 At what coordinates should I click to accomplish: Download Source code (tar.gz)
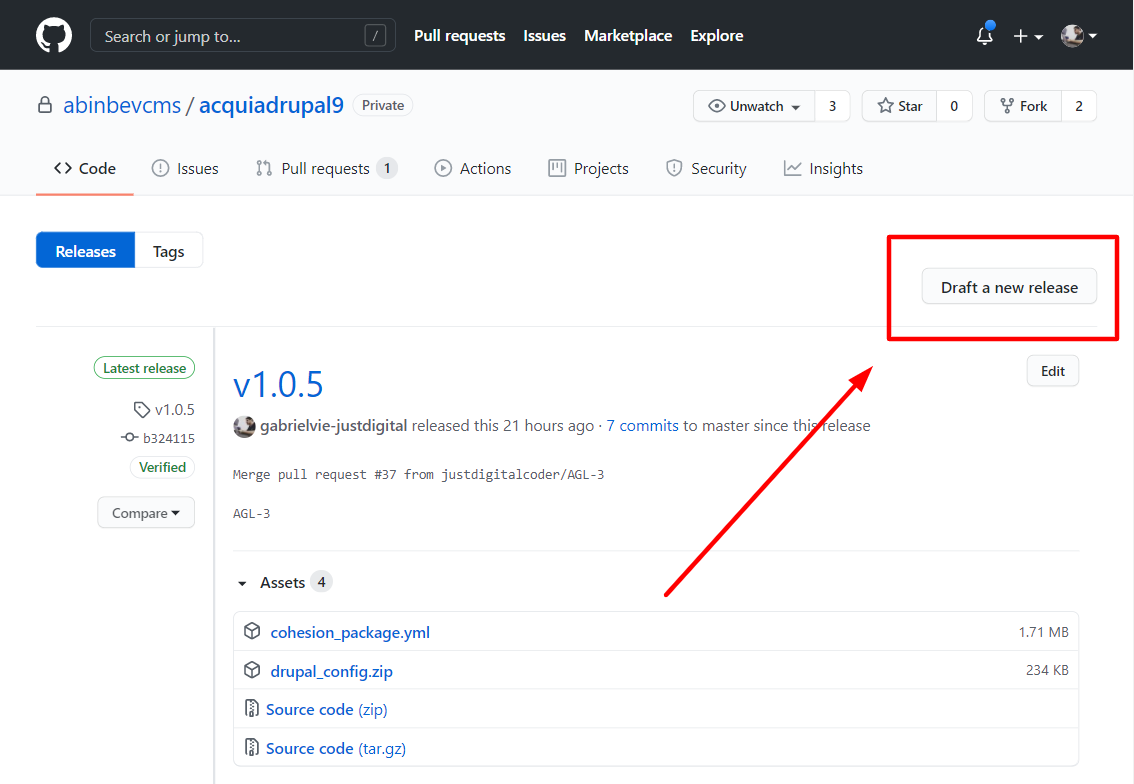pyautogui.click(x=336, y=749)
